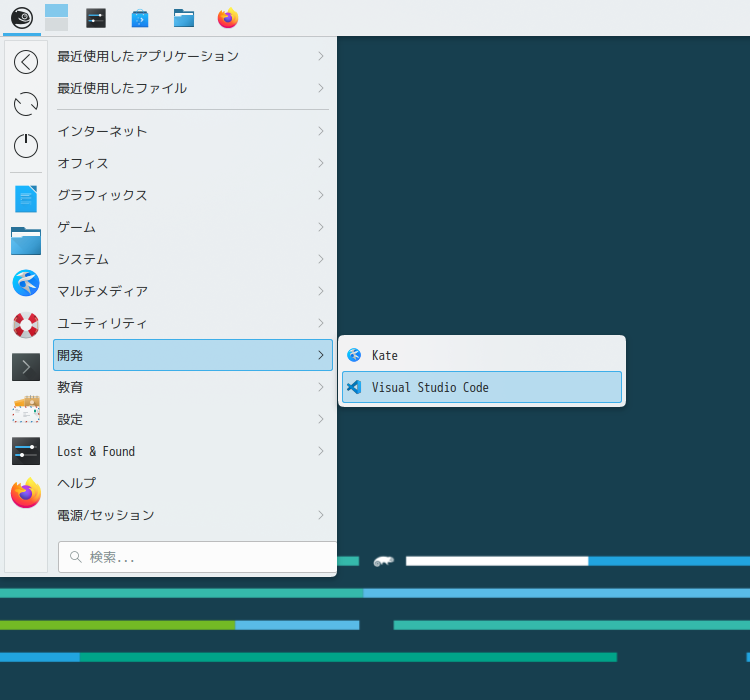Screen dimensions: 750x700
Task: Select the ゲーム category
Action: pos(193,227)
